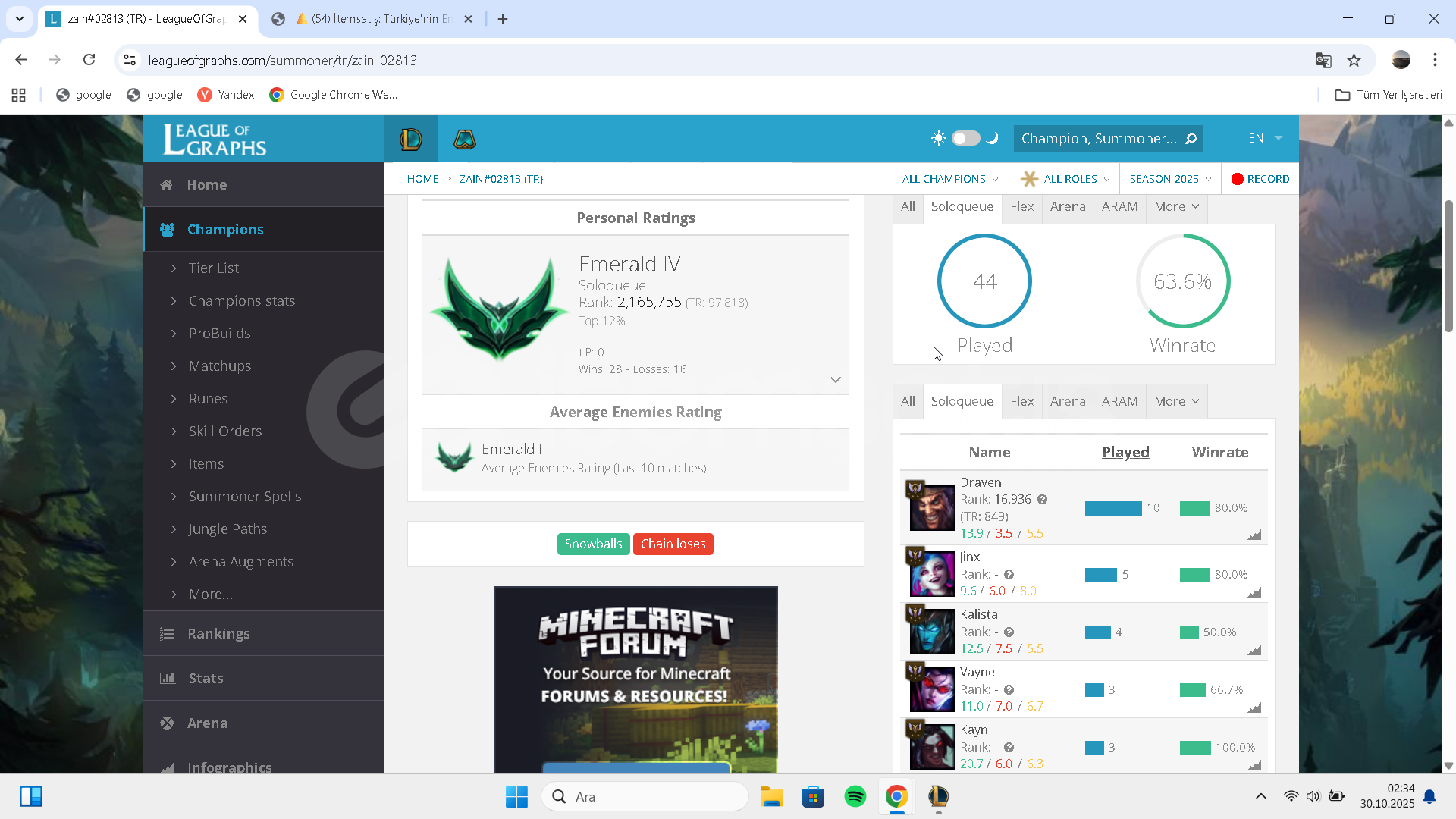Click the HOME breadcrumb link
Image resolution: width=1456 pixels, height=819 pixels.
pos(422,179)
